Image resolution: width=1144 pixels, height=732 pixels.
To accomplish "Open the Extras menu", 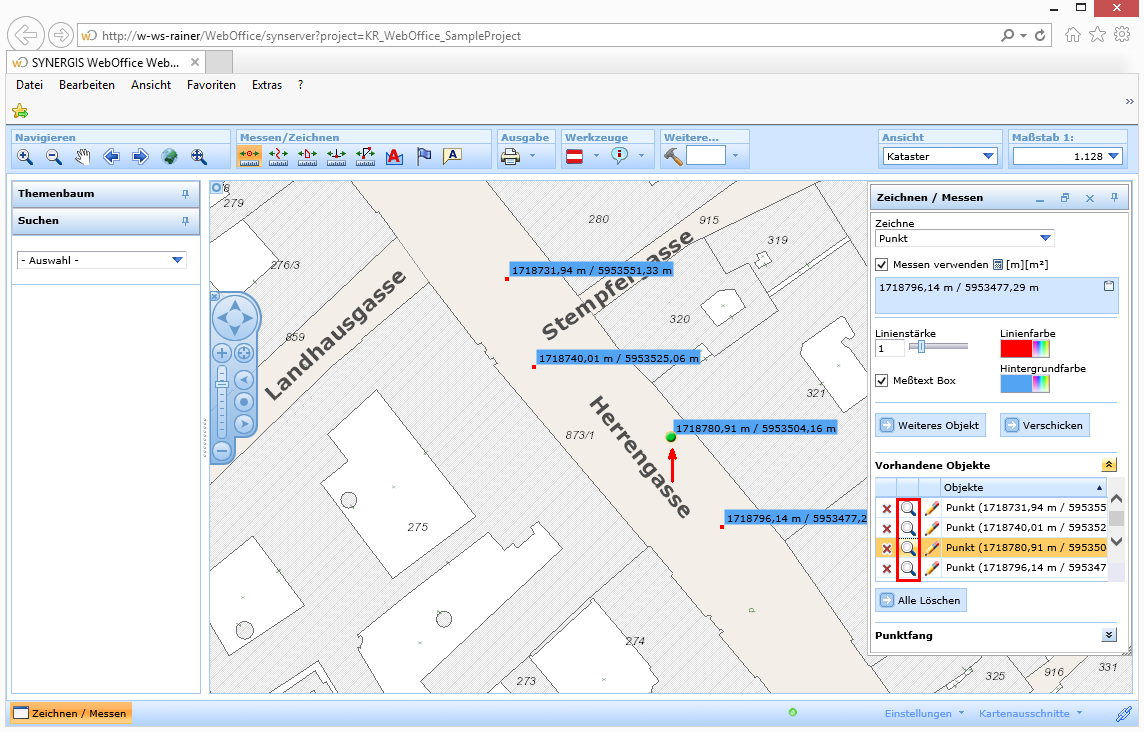I will click(x=267, y=85).
